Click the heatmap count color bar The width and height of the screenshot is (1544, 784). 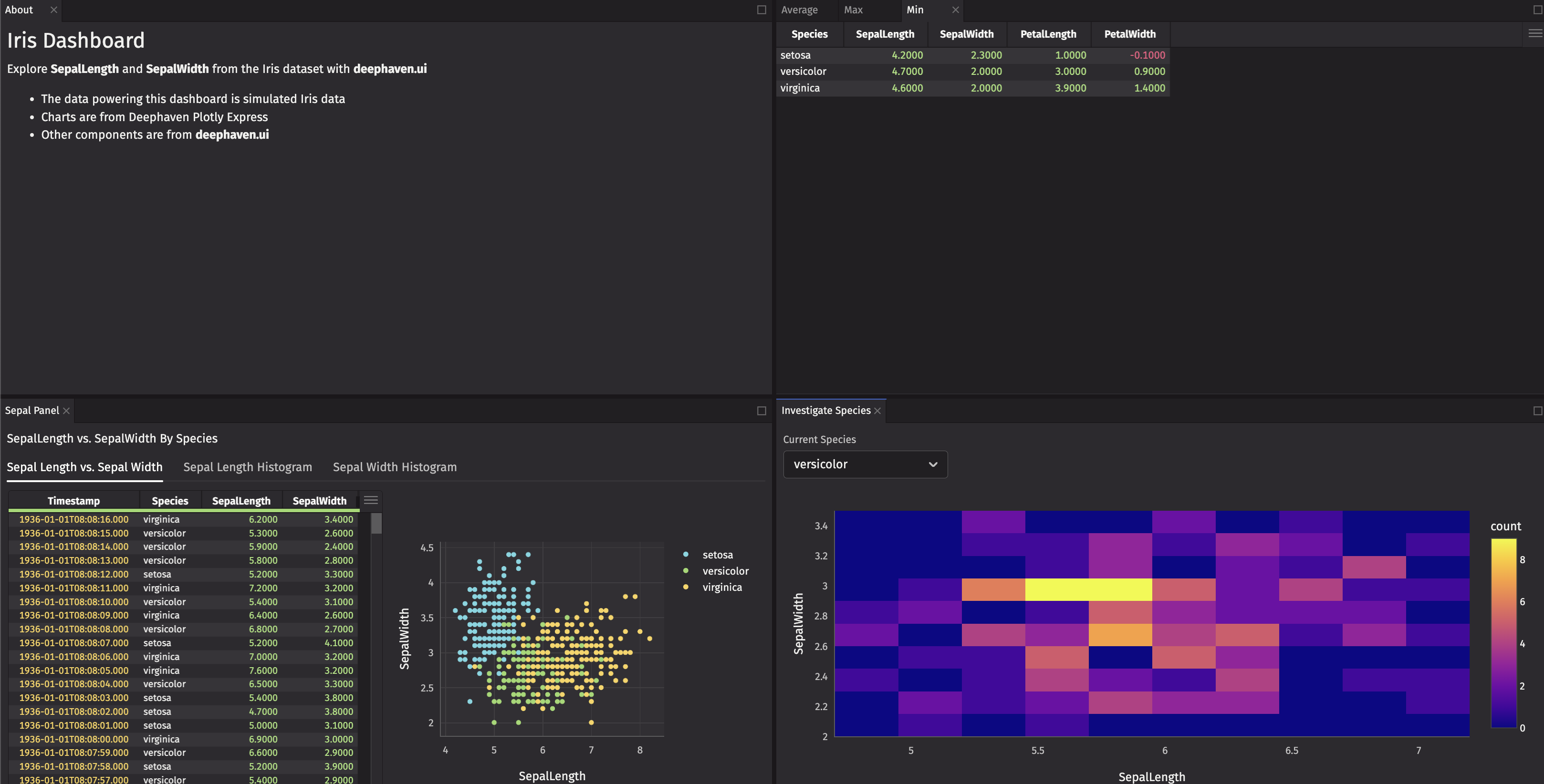tap(1503, 632)
